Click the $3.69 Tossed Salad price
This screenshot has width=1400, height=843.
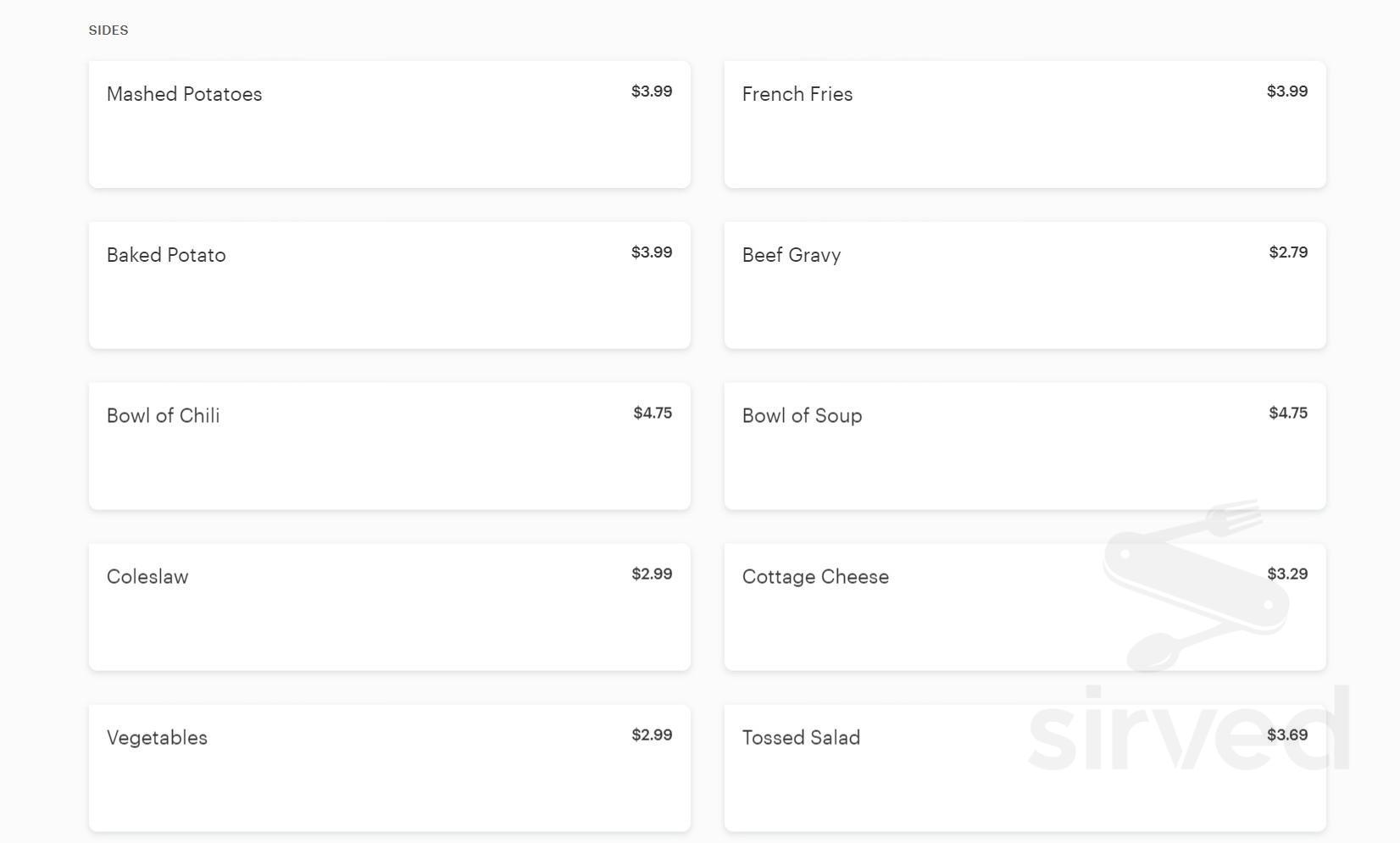click(x=1287, y=735)
